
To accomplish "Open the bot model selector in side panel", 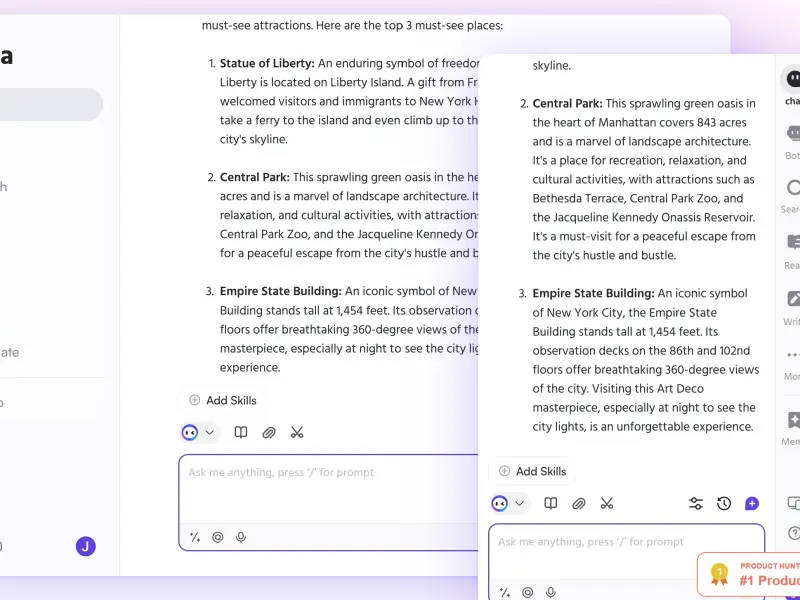I will pos(509,504).
